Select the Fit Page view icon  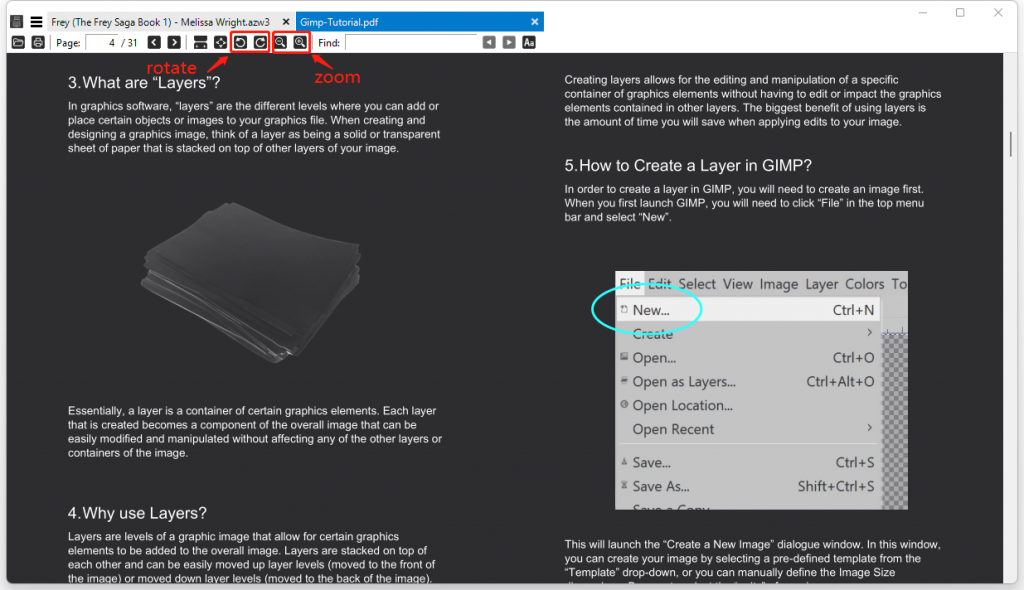220,43
